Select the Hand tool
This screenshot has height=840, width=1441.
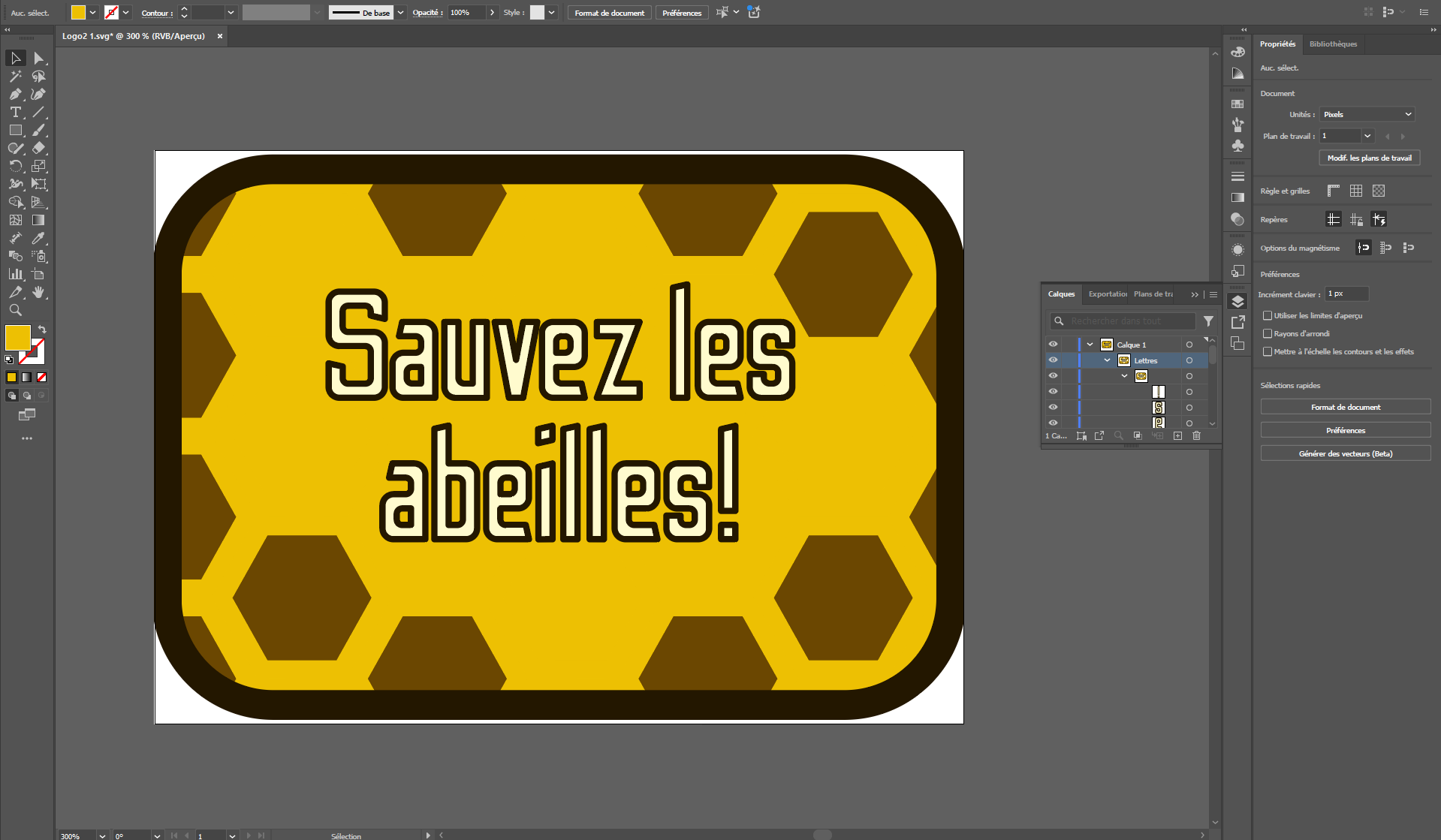point(40,293)
